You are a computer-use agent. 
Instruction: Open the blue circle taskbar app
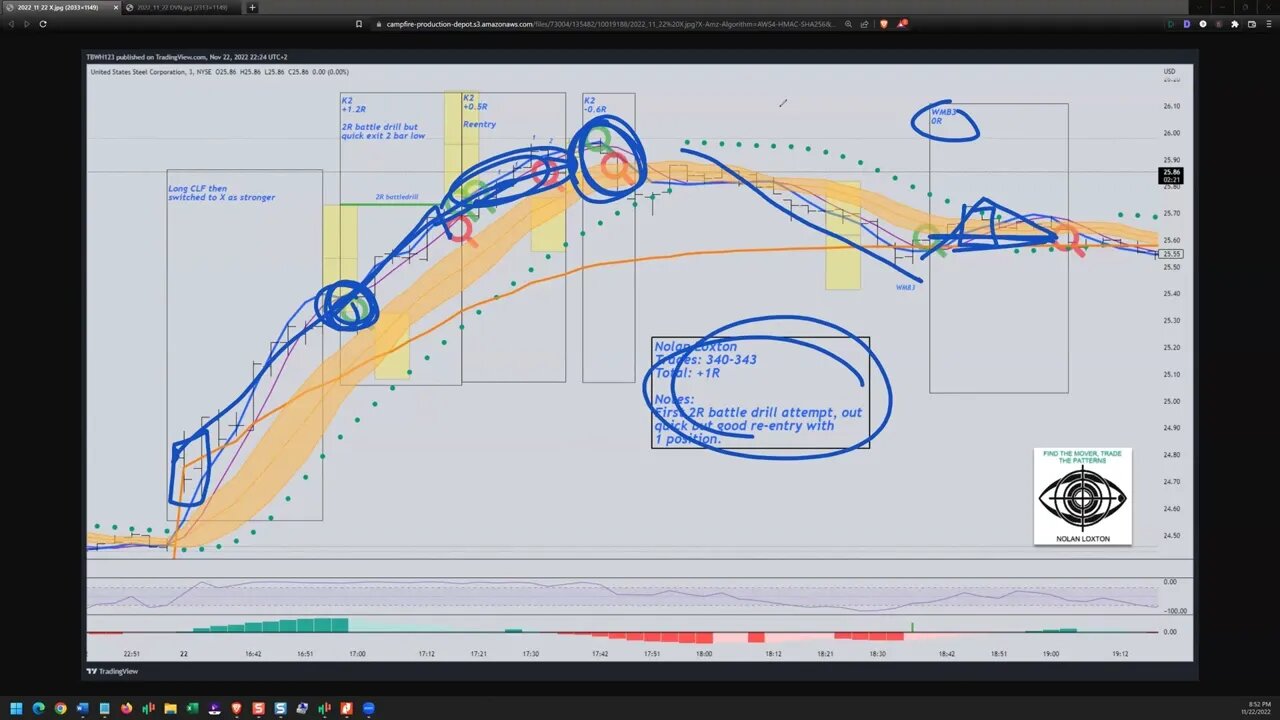(368, 708)
